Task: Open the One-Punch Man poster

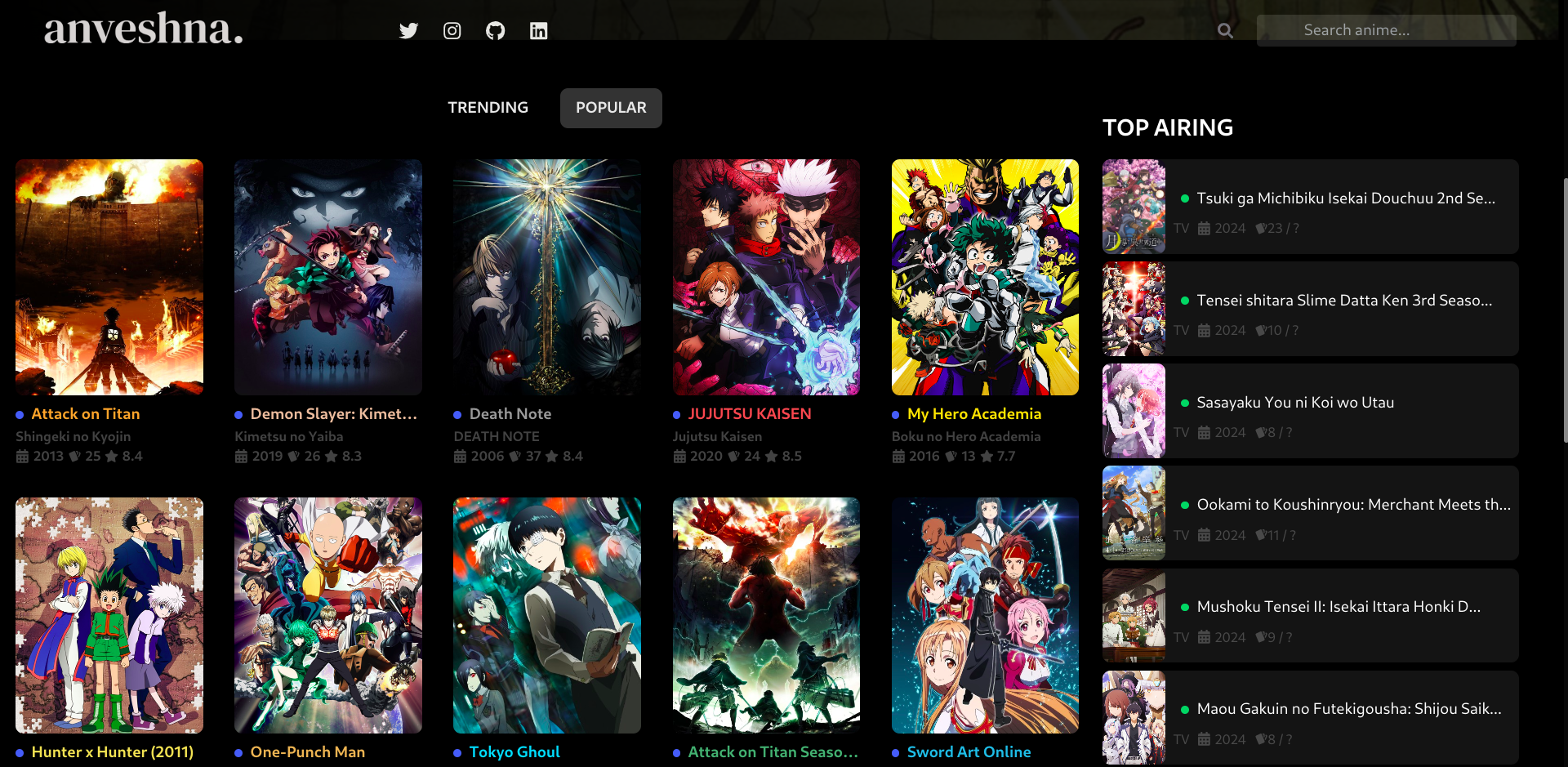Action: click(x=328, y=615)
